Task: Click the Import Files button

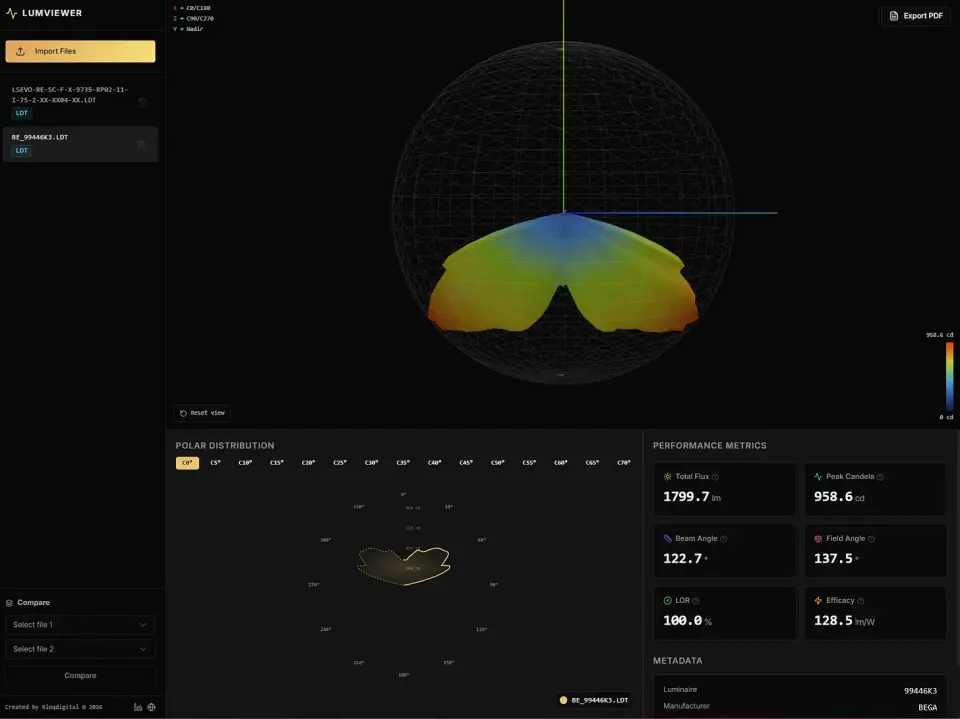Action: pyautogui.click(x=80, y=51)
